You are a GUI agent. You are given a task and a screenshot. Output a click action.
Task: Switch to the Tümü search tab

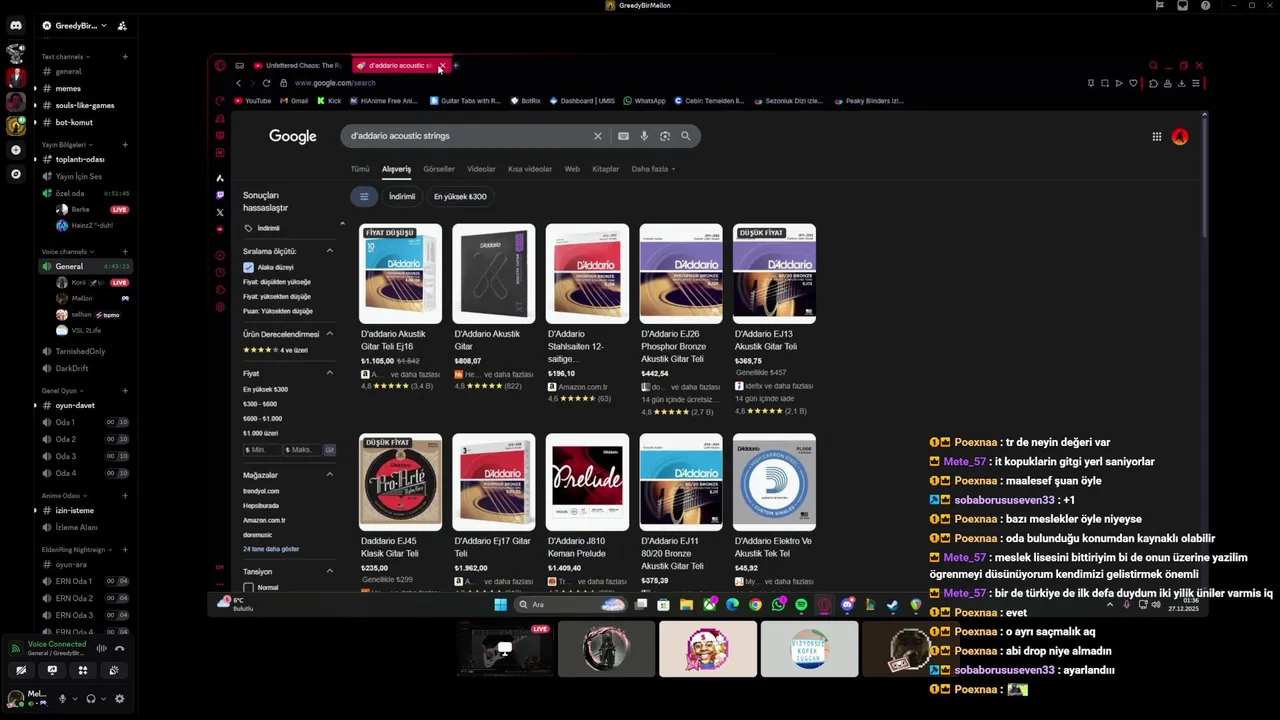point(360,169)
